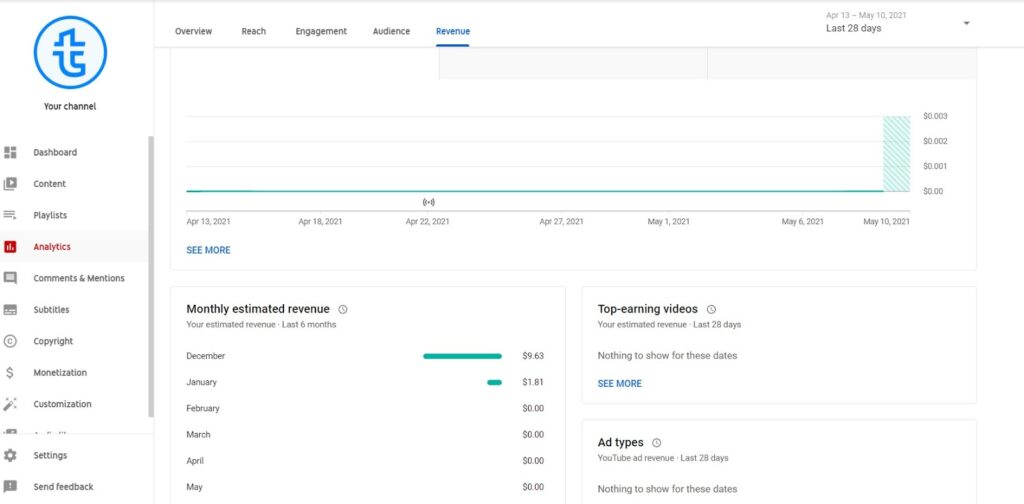Click the December revenue bar
Image resolution: width=1024 pixels, height=504 pixels.
click(x=462, y=356)
